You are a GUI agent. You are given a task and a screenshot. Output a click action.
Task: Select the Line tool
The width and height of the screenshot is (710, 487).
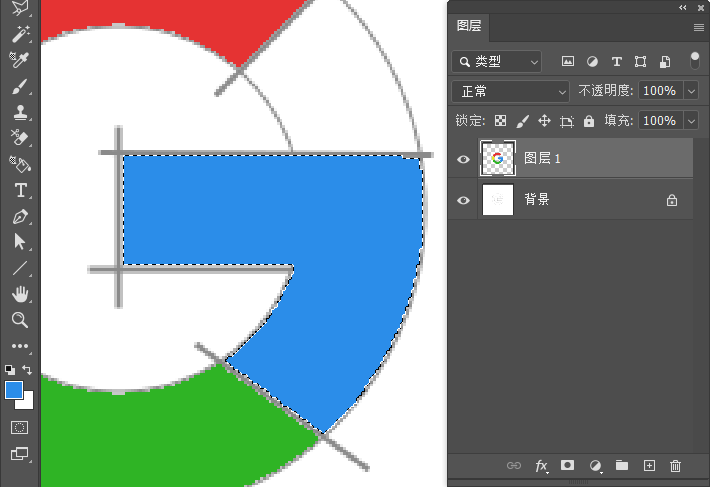click(x=20, y=268)
